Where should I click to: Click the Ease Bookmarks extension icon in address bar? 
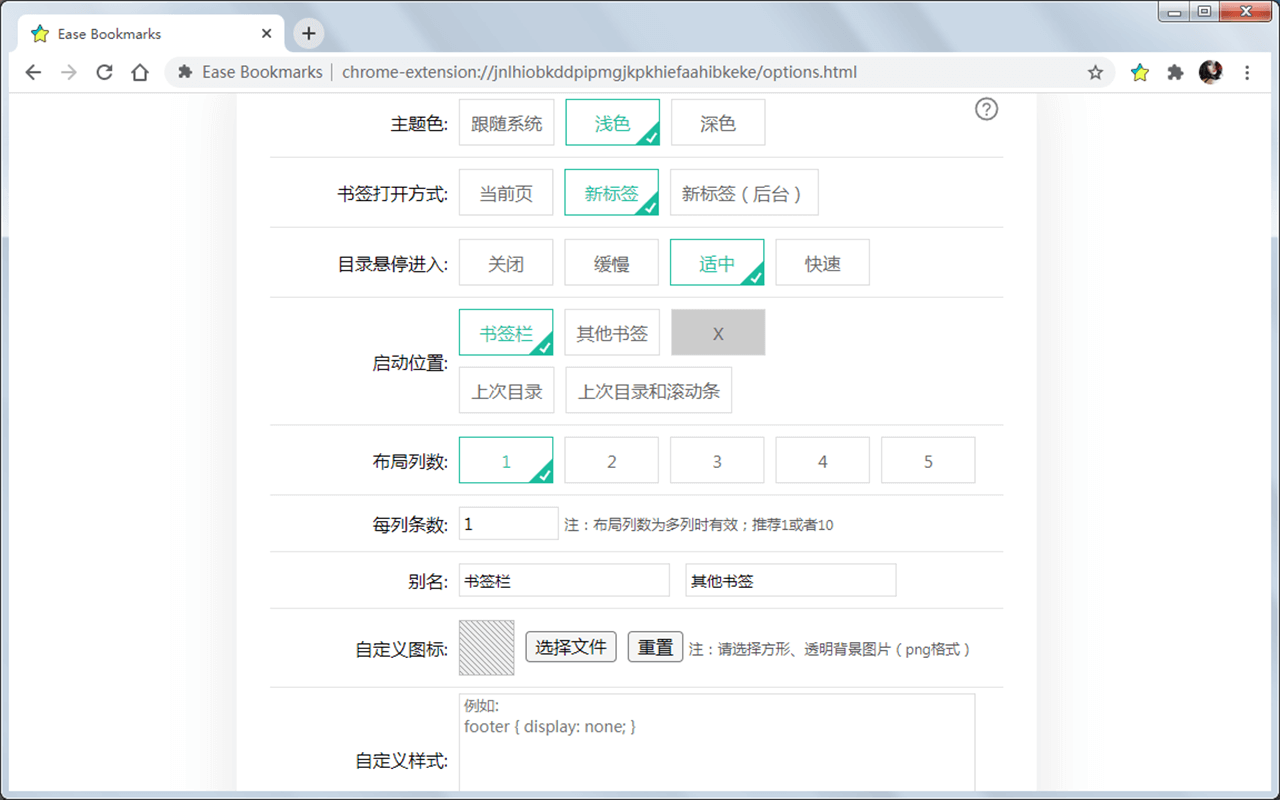[186, 71]
